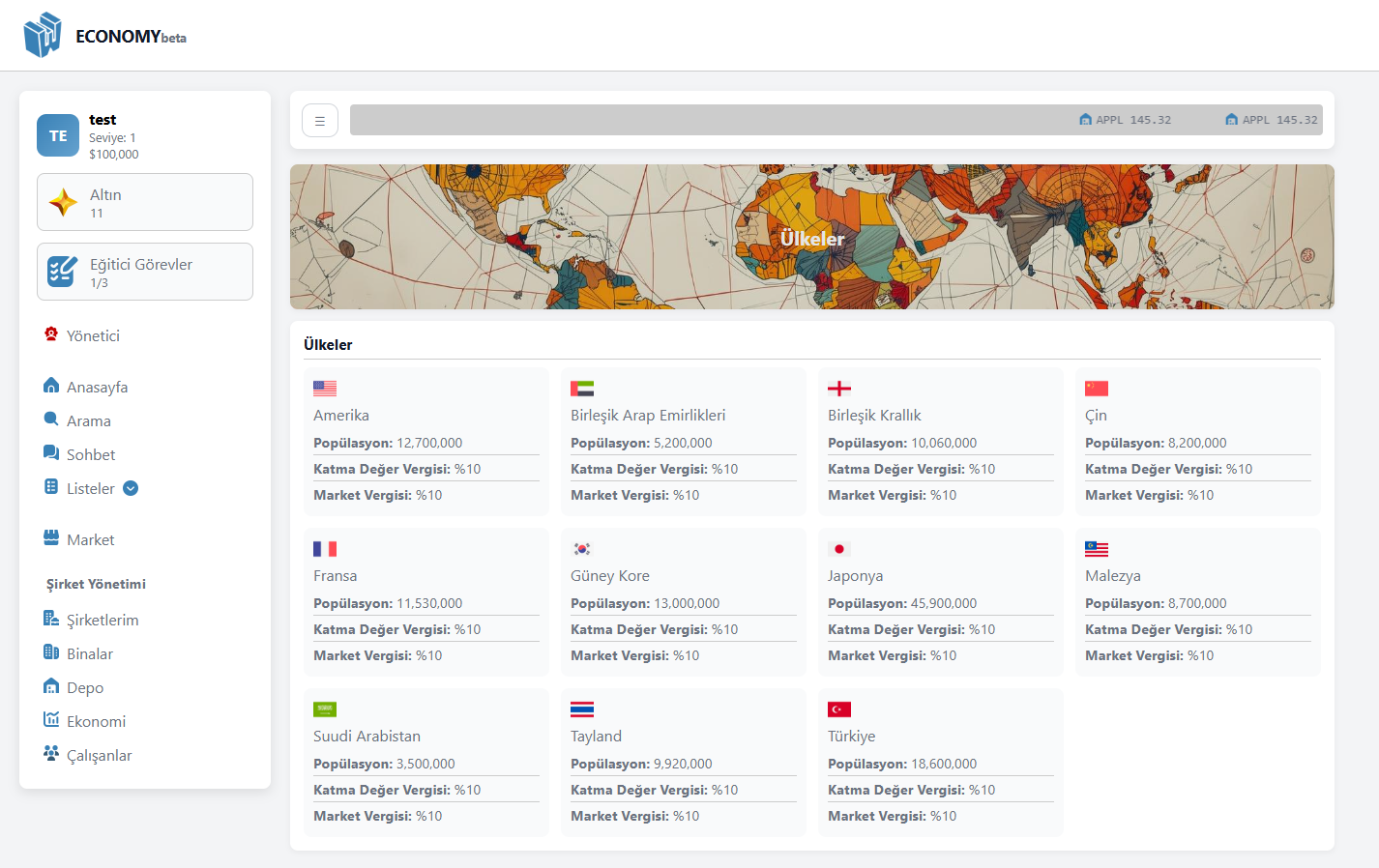Click the Şirket Yönetimi section heading
Viewport: 1379px width, 868px height.
point(96,584)
